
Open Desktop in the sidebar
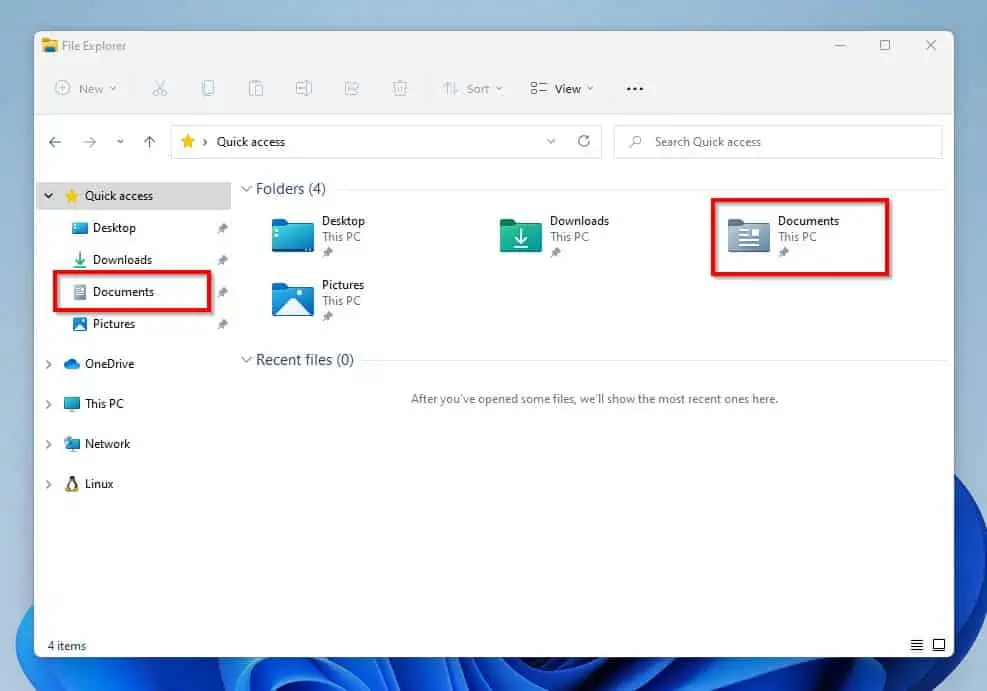coord(114,228)
